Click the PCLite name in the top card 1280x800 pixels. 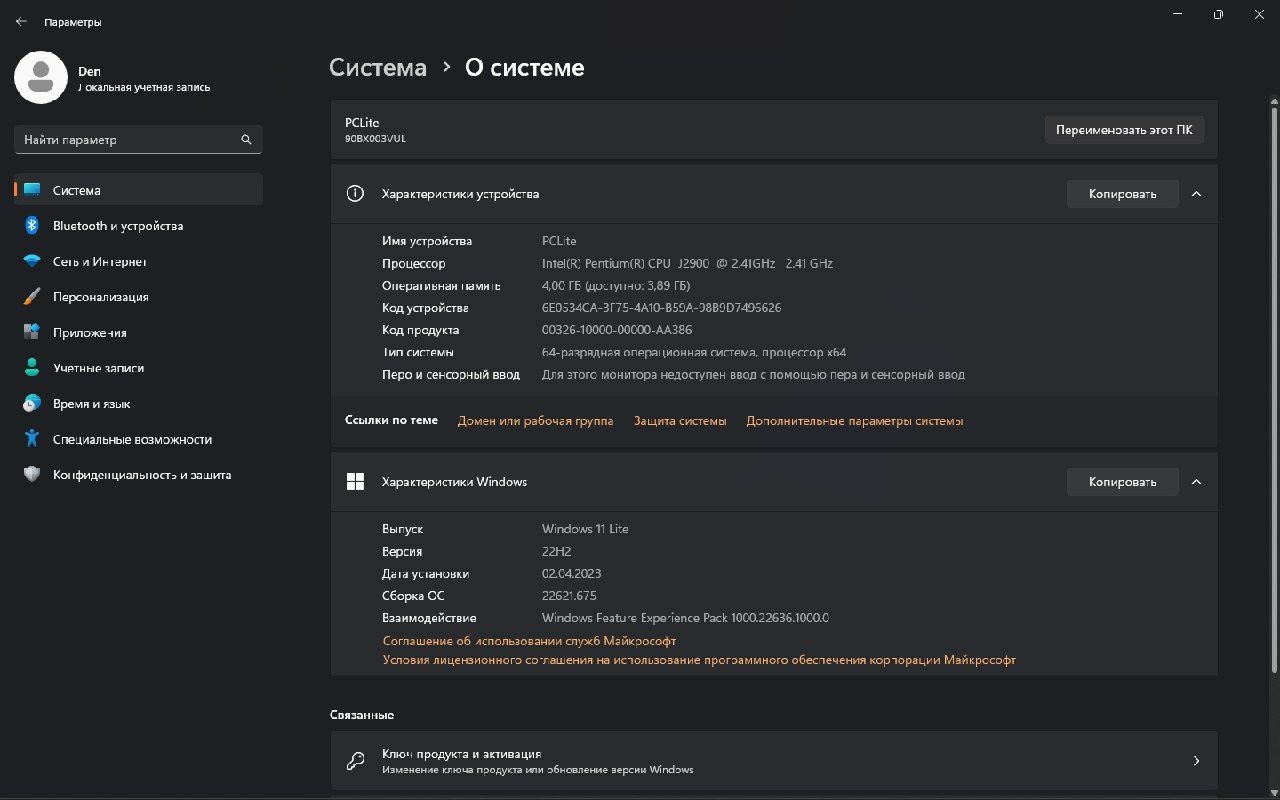click(362, 123)
